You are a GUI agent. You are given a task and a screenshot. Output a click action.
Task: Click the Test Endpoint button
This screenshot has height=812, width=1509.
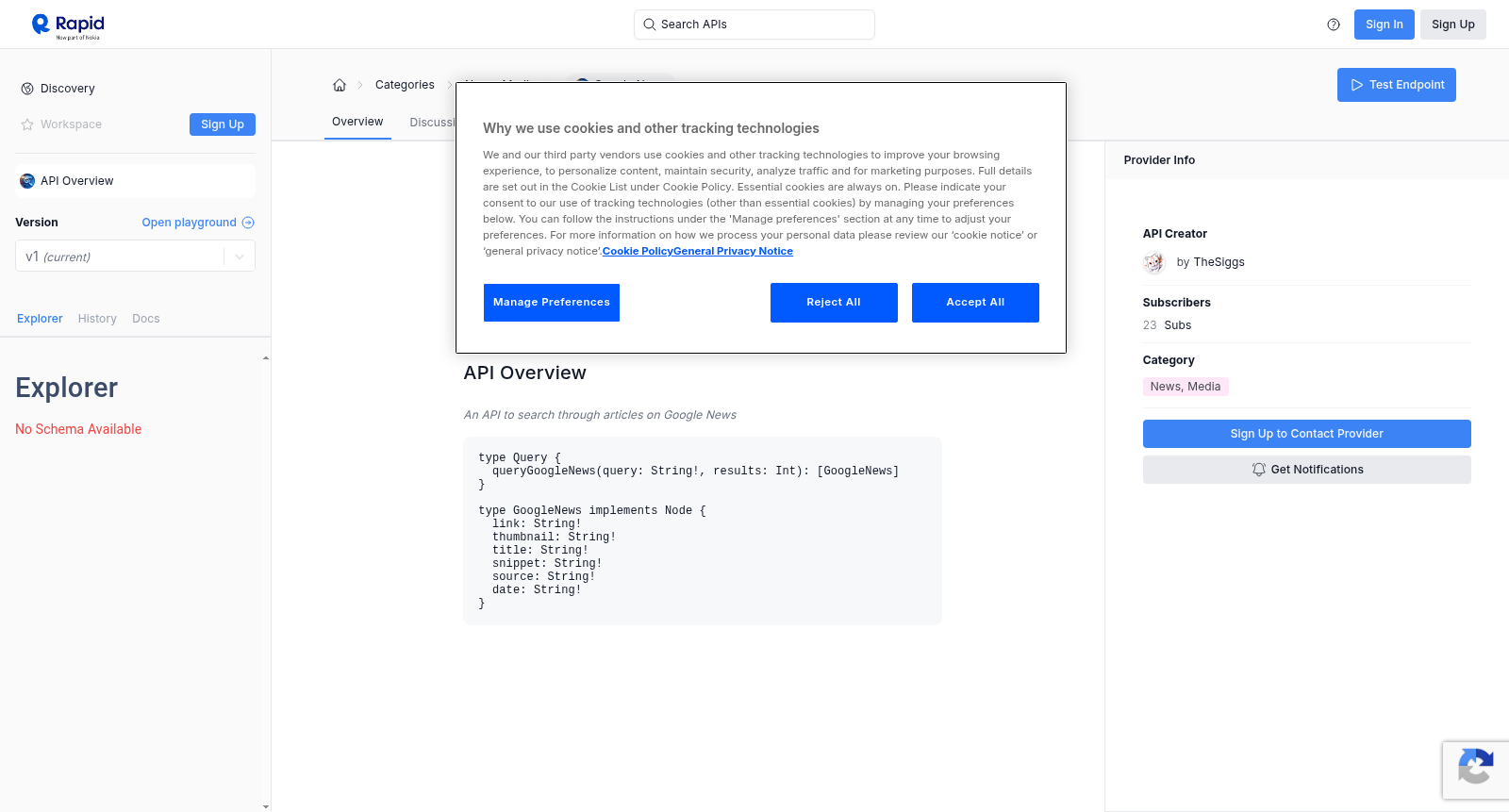click(x=1397, y=85)
